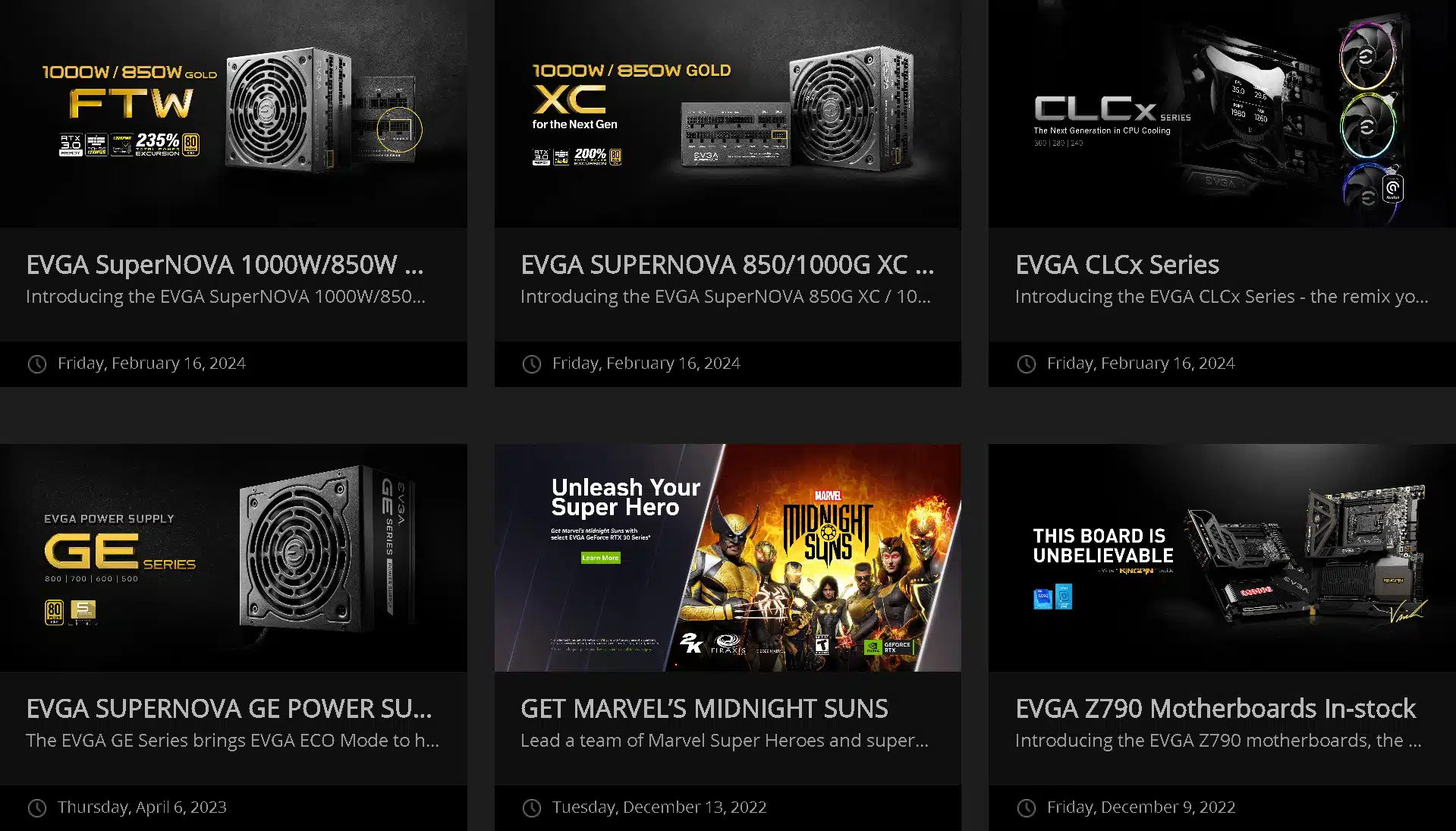The width and height of the screenshot is (1456, 831).
Task: Open the CLCx Series cooler banner image
Action: tap(1222, 114)
